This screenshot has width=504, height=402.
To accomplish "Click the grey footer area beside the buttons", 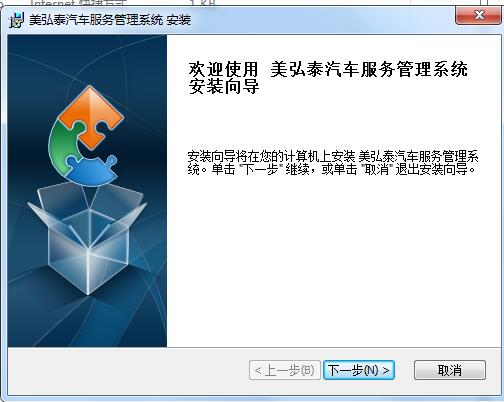I will (127, 371).
